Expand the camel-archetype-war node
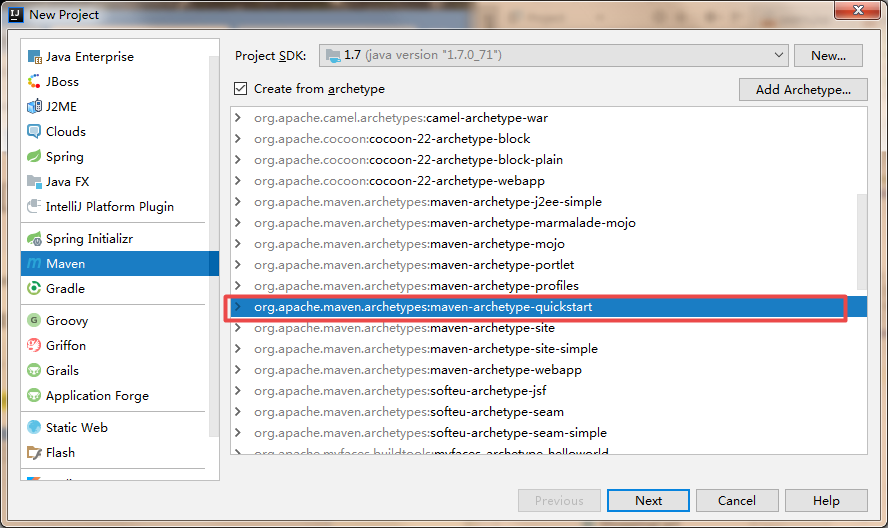The image size is (888, 528). [238, 118]
